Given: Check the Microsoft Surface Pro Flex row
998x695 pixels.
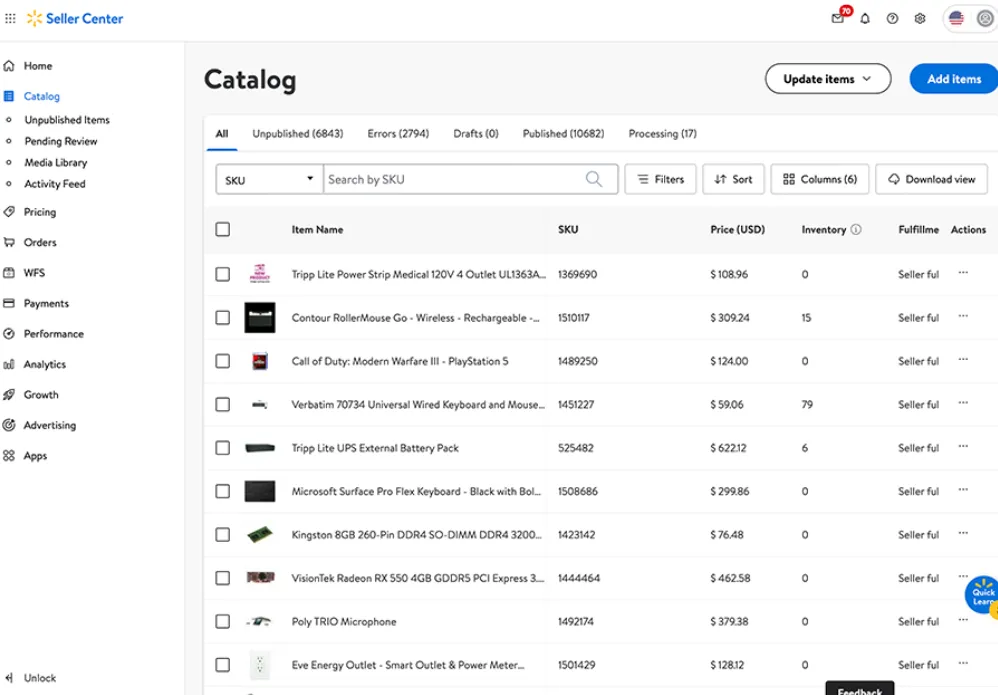Looking at the screenshot, I should 223,491.
